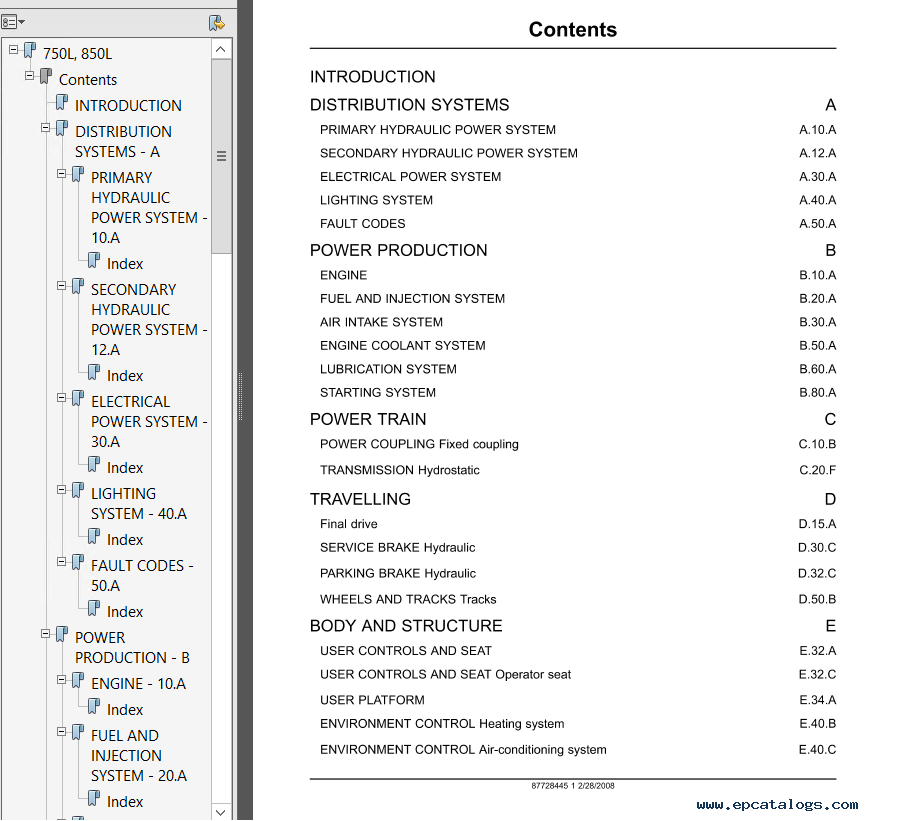Viewport: 909px width, 821px height.
Task: Collapse the POWER PRODUCTION - B branch
Action: coord(45,634)
